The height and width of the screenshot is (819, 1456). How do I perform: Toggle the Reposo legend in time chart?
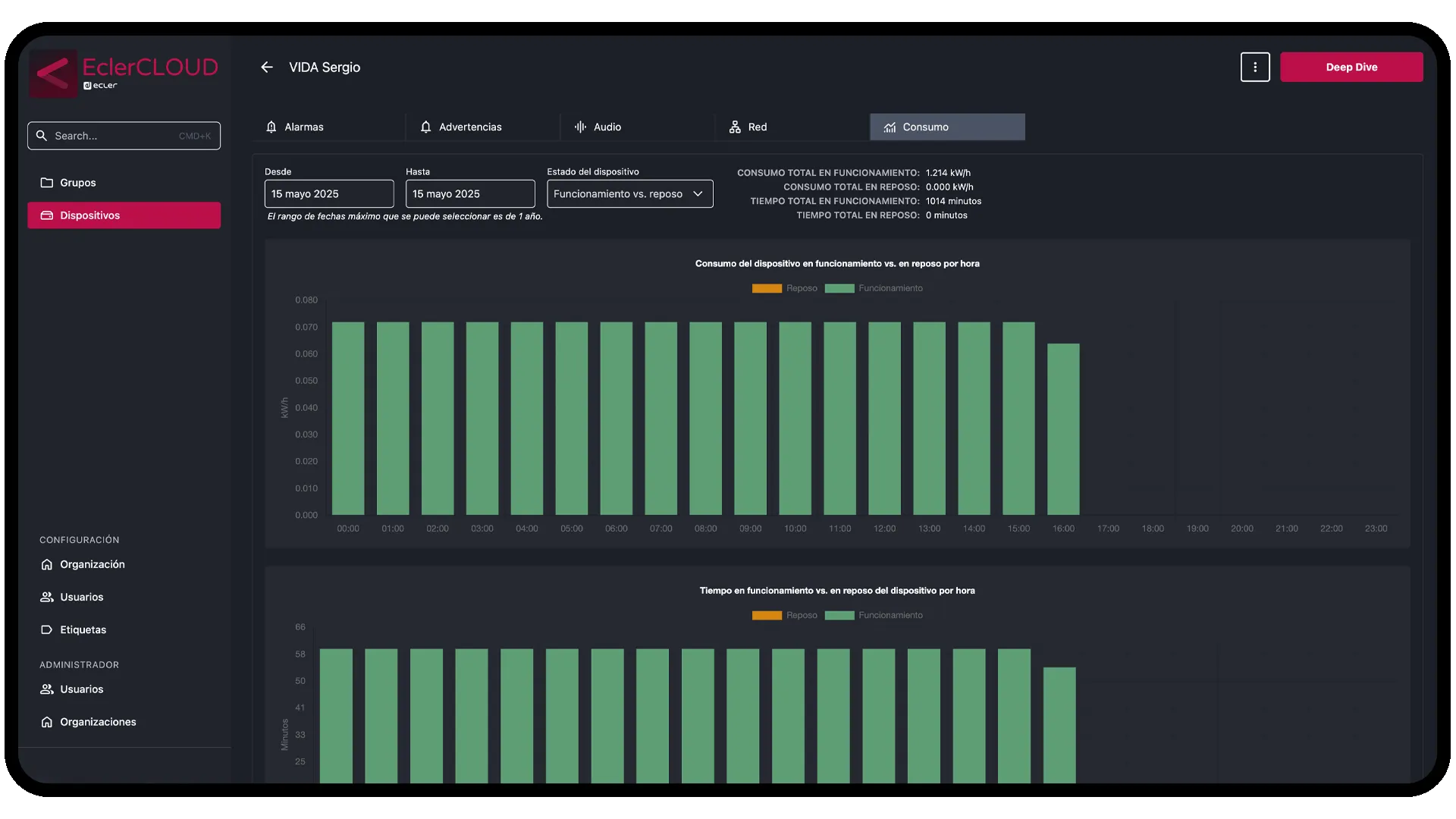[785, 615]
